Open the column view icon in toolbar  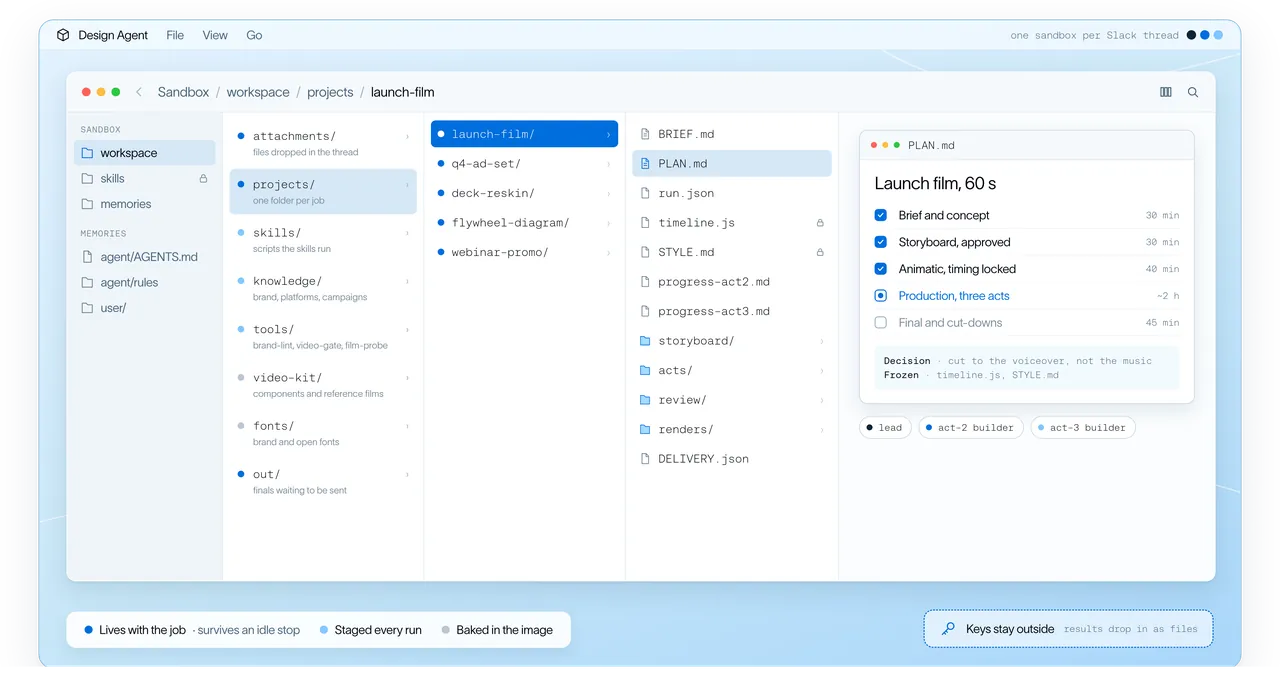point(1166,92)
